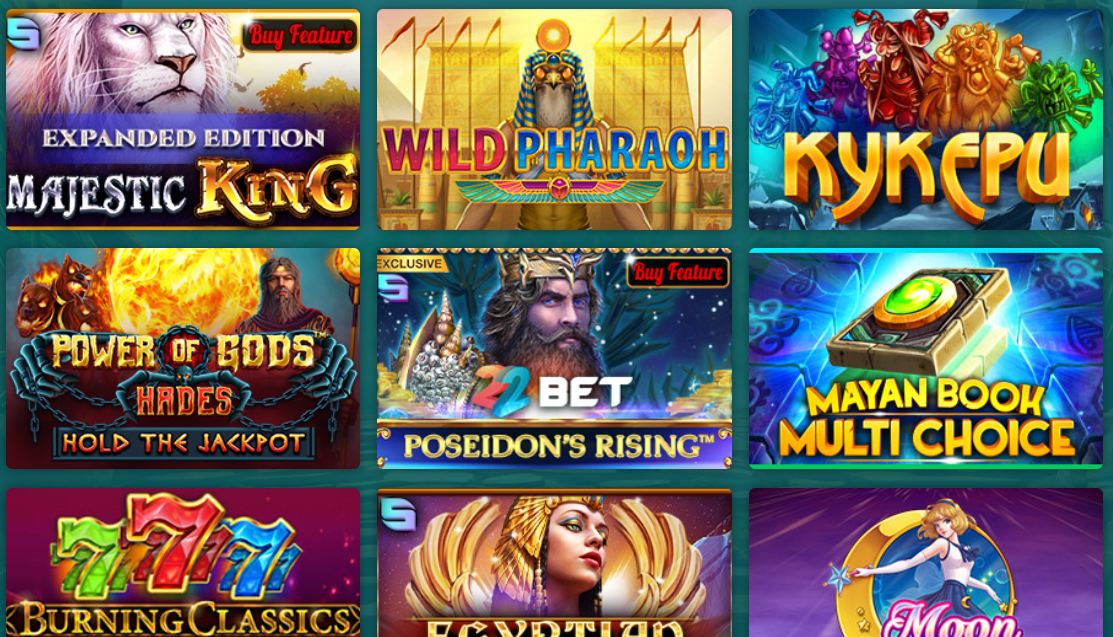Open the Wild Pharaoh slot game
The height and width of the screenshot is (637, 1113).
(x=554, y=119)
